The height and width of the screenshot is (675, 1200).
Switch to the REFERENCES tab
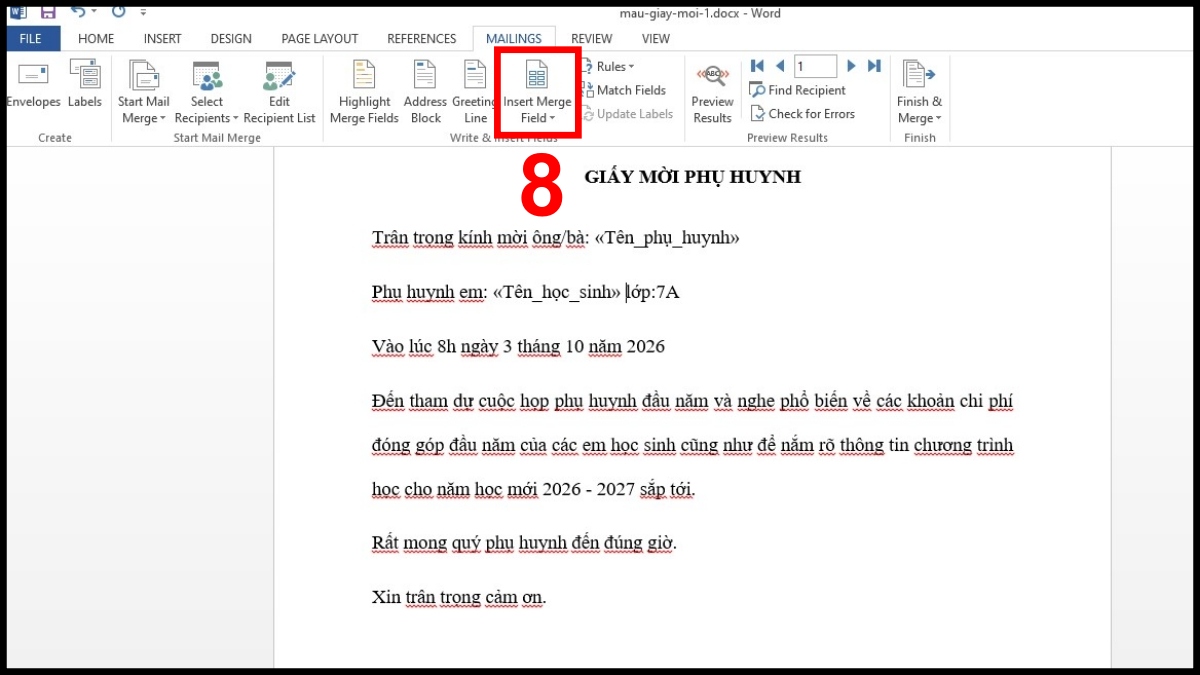point(421,39)
